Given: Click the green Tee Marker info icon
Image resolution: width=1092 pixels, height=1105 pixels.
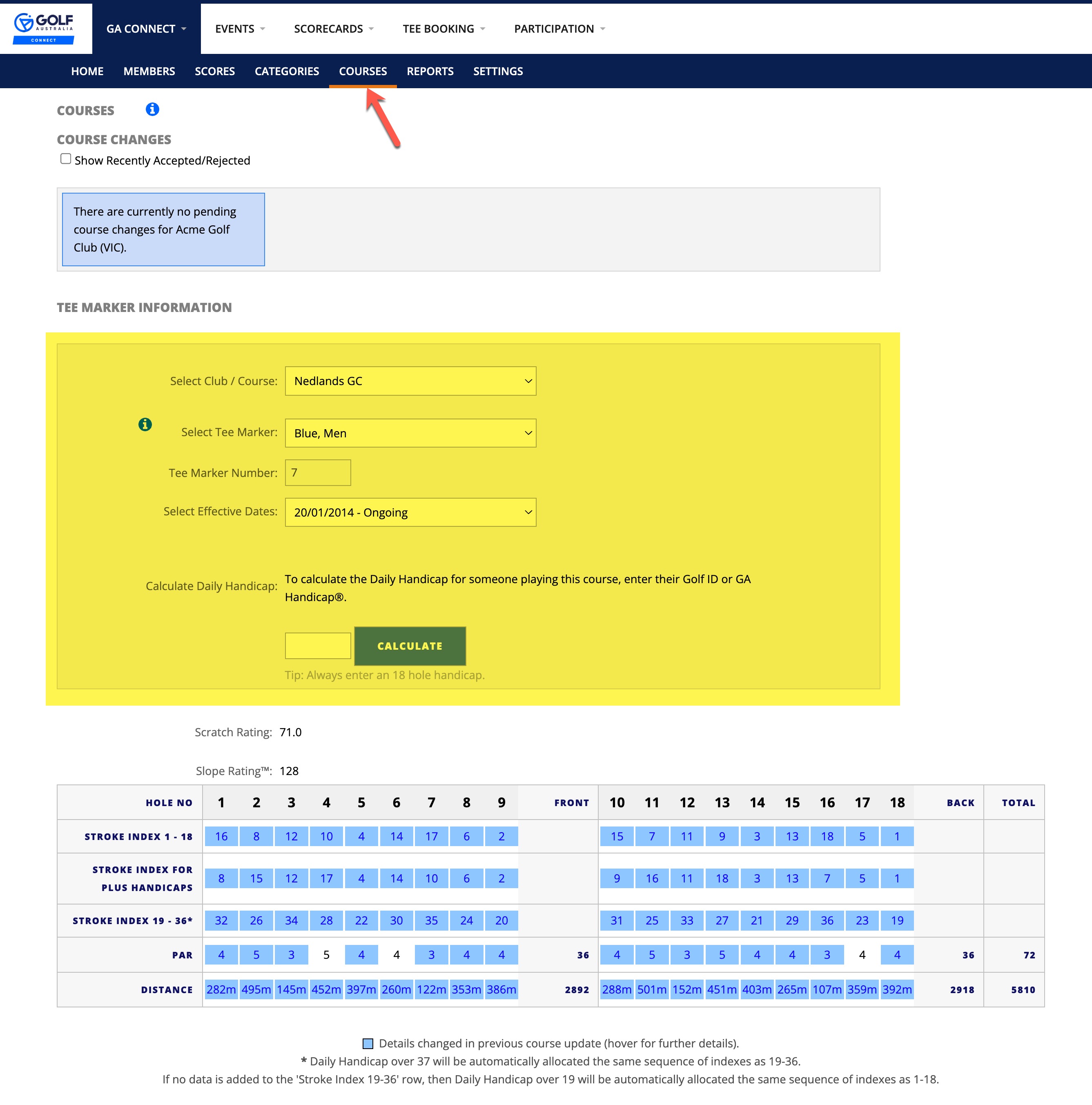Looking at the screenshot, I should (x=145, y=424).
